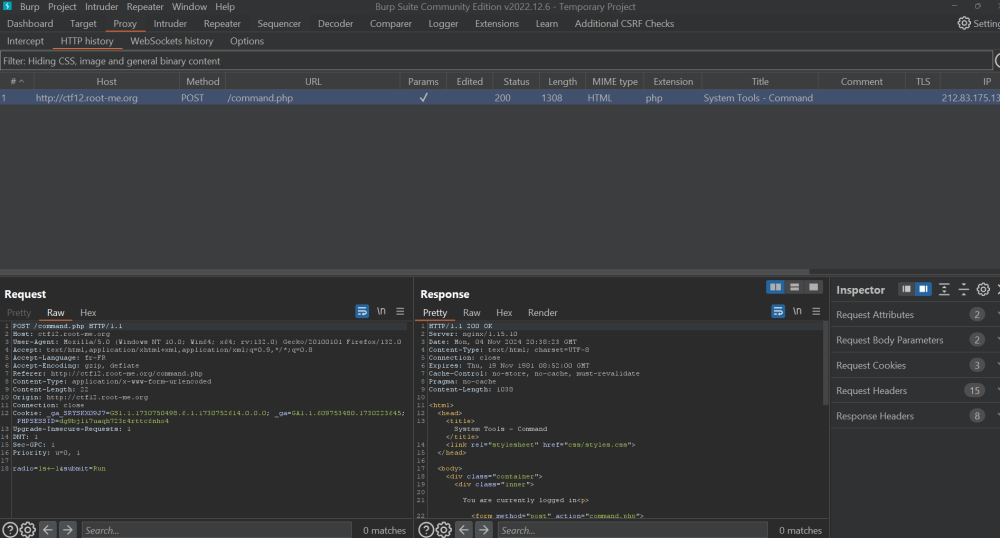
Task: Switch to the Logger tab
Action: 443,24
